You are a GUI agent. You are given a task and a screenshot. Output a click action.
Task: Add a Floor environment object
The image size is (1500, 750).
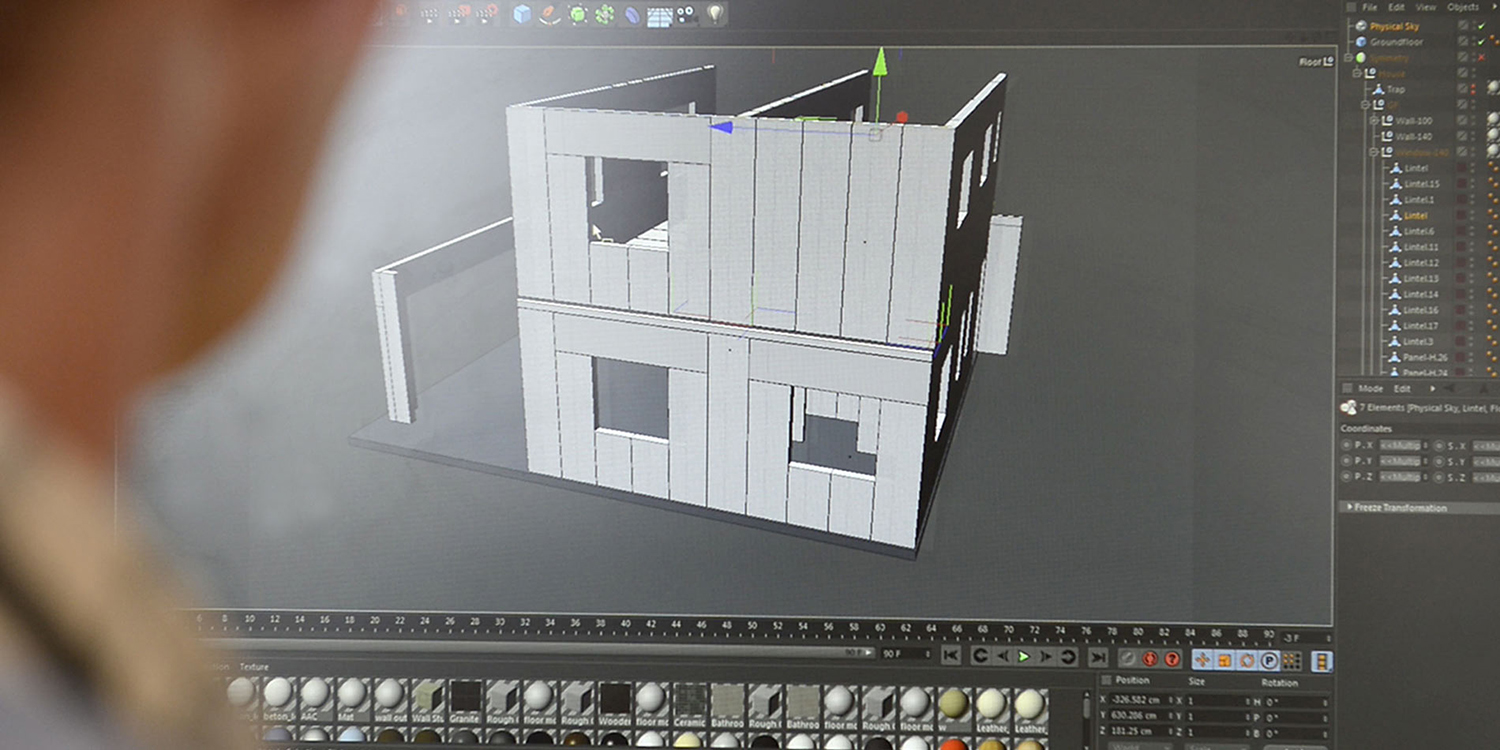click(x=659, y=15)
